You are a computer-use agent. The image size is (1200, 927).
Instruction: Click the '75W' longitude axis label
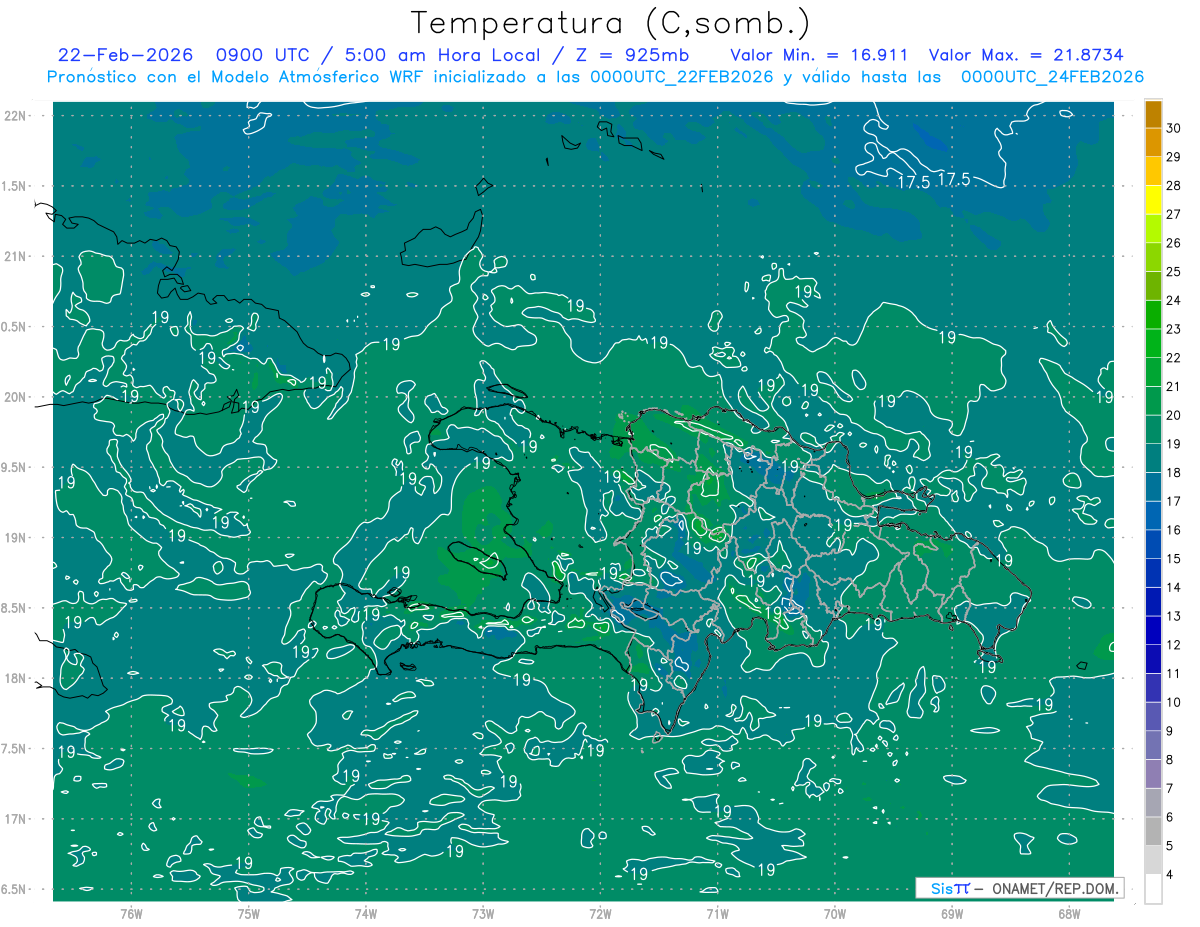click(x=248, y=913)
